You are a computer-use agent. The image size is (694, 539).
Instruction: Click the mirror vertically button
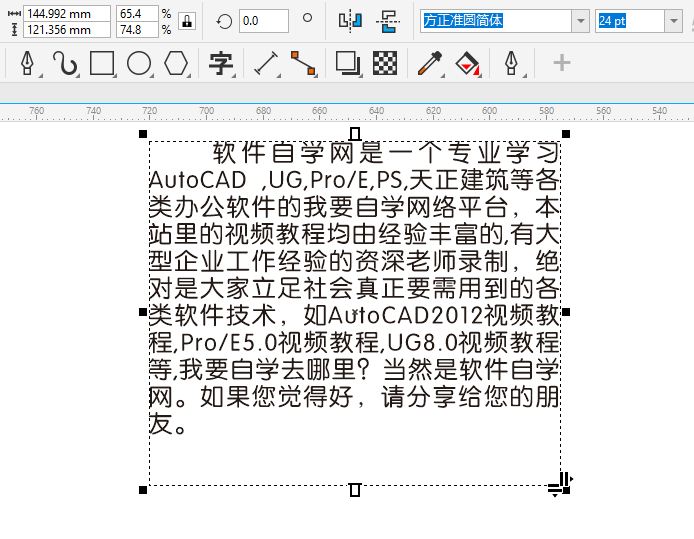coord(388,21)
